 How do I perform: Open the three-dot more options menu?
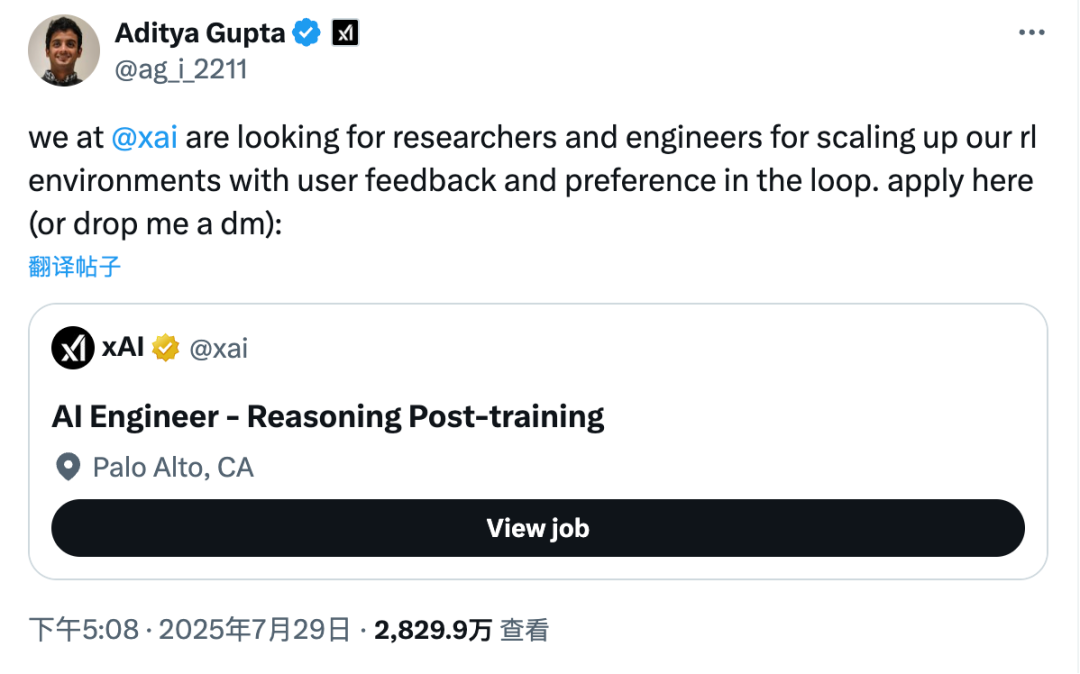pos(1031,33)
